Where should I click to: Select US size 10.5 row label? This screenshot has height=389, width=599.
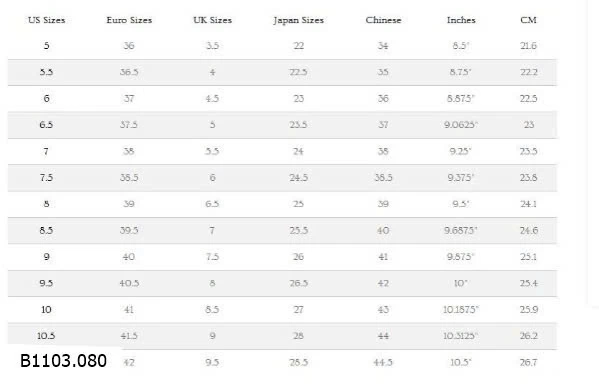[x=46, y=336]
